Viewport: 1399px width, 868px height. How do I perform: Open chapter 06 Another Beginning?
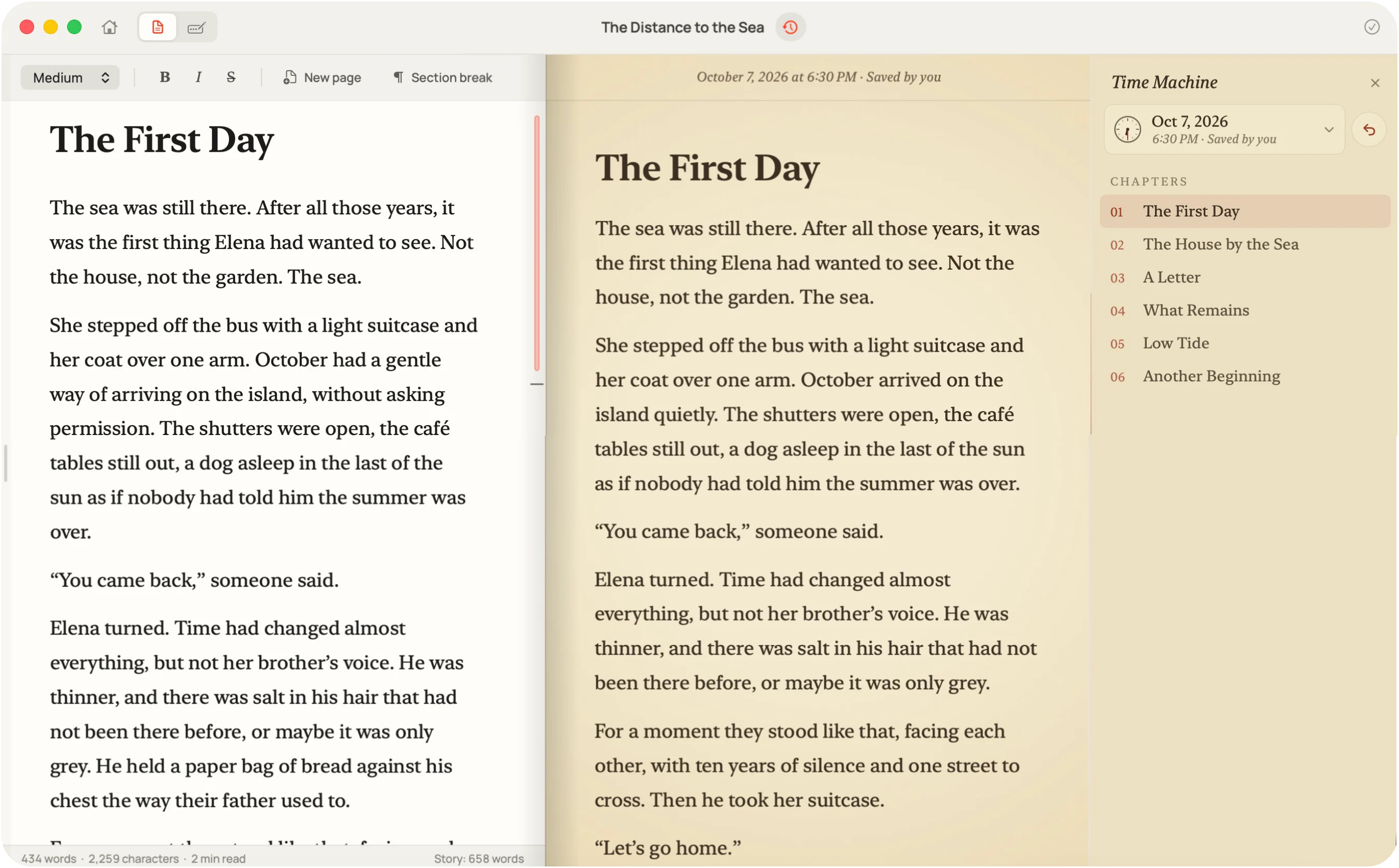click(1244, 377)
